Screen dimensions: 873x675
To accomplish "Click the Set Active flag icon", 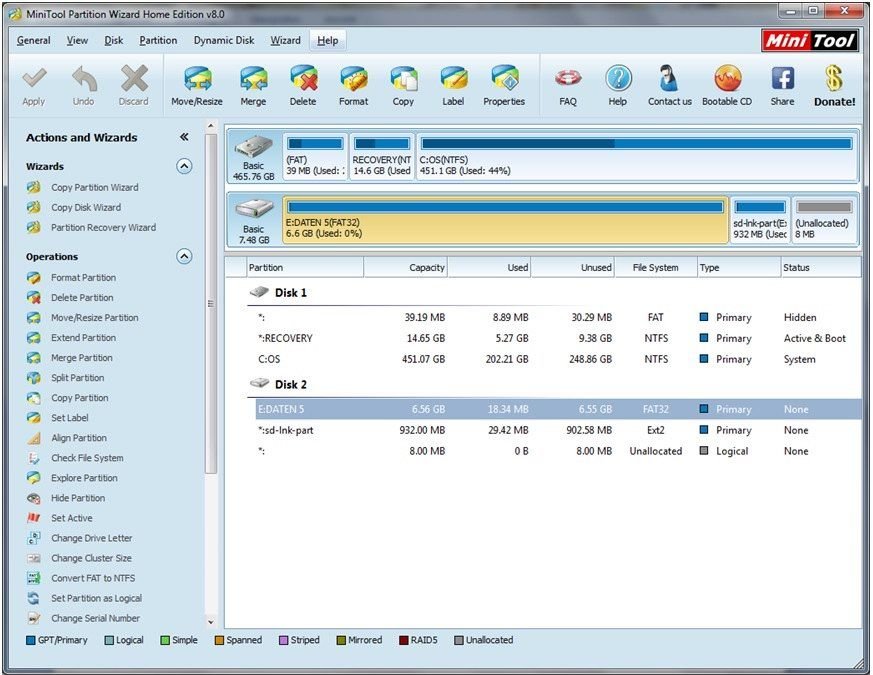I will pyautogui.click(x=33, y=519).
